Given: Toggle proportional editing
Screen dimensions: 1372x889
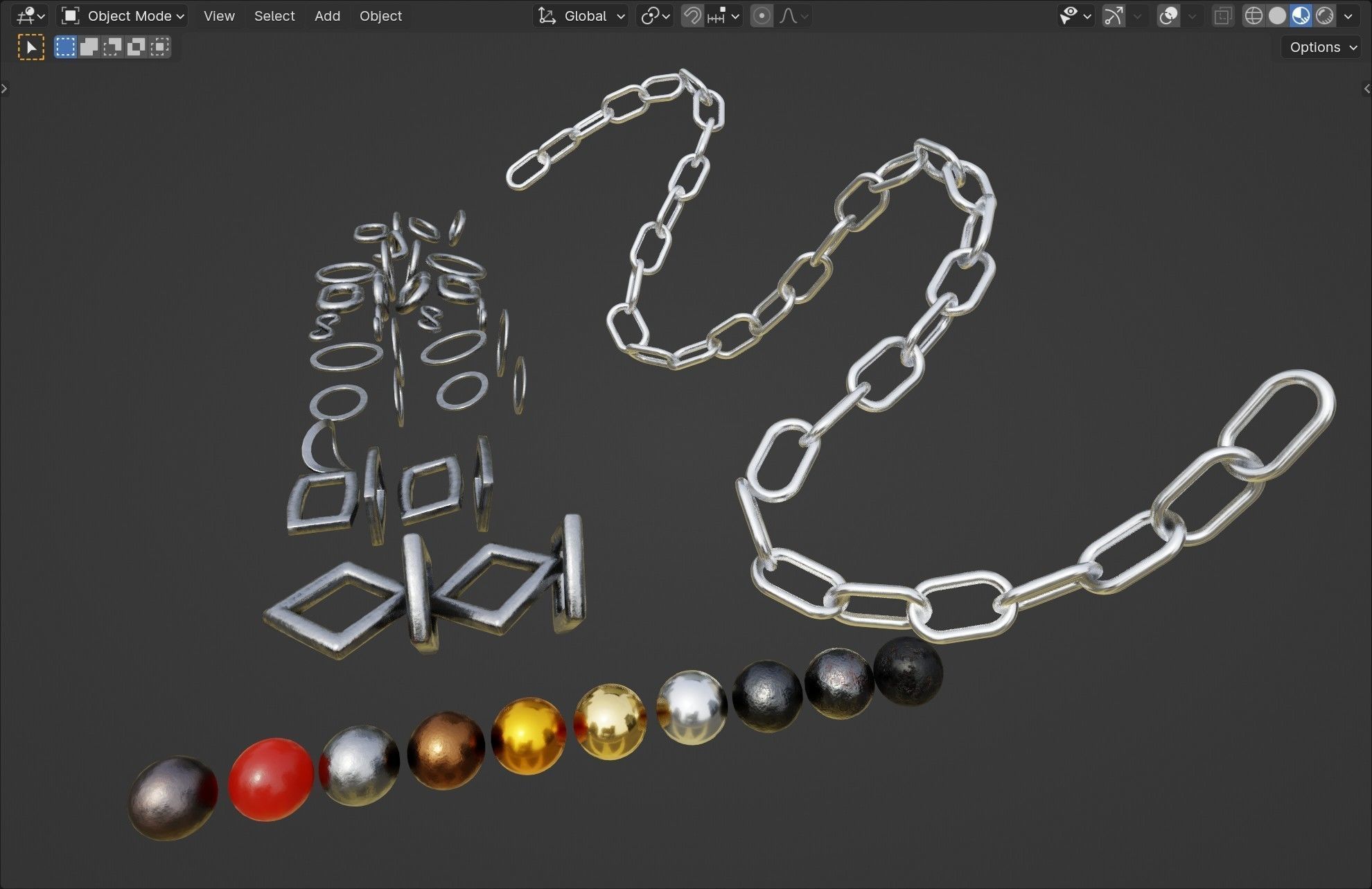Looking at the screenshot, I should (762, 15).
